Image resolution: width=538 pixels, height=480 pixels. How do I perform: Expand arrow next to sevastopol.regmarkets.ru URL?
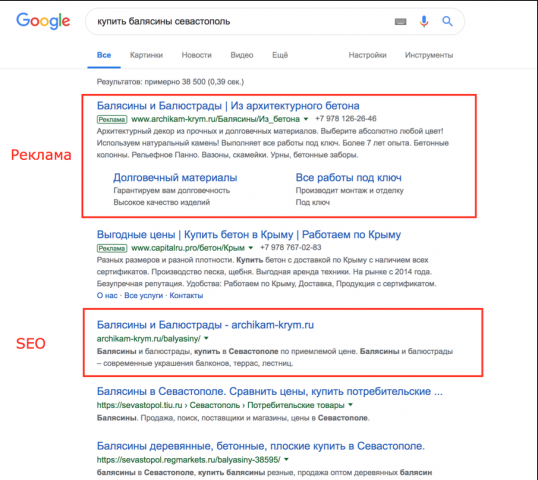[286, 459]
